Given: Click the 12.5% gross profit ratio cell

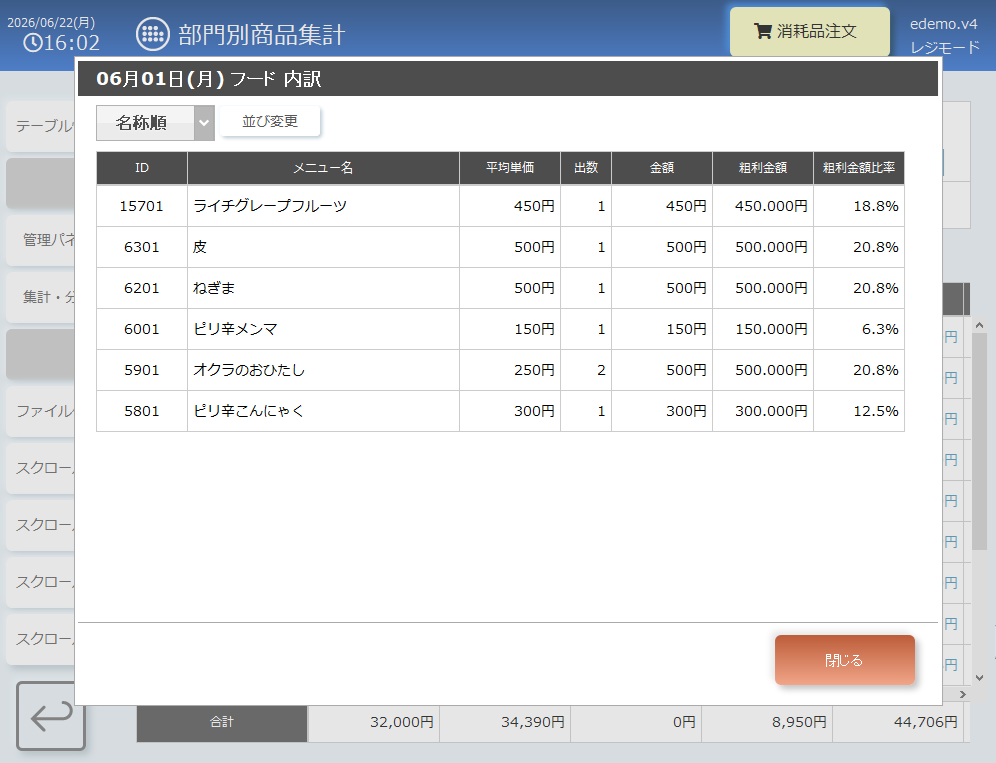Looking at the screenshot, I should 859,411.
